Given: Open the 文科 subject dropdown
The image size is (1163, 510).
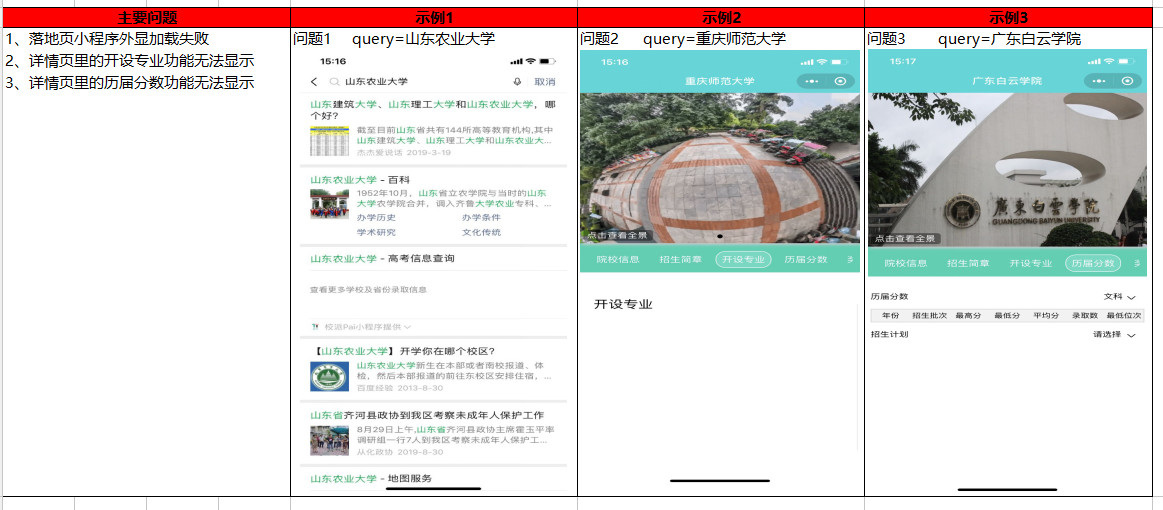Looking at the screenshot, I should [x=1120, y=297].
